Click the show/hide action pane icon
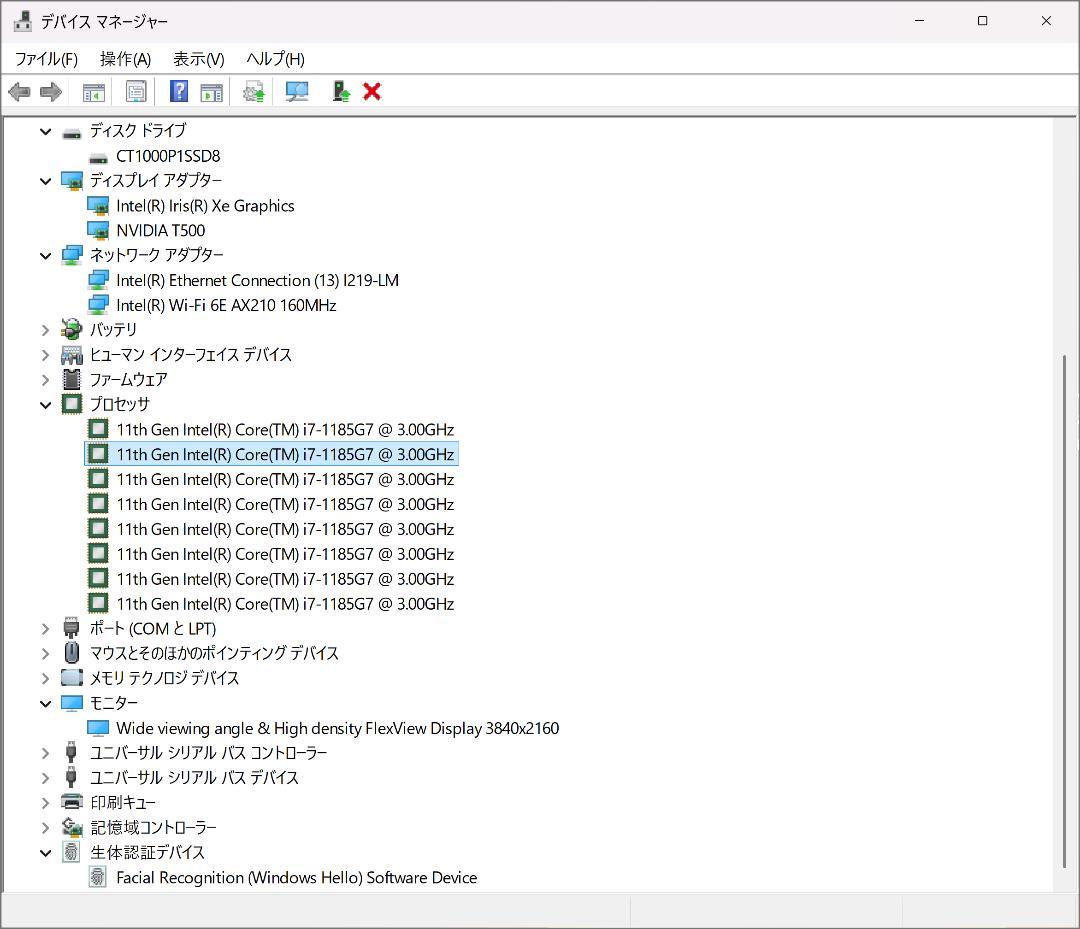The image size is (1080, 929). click(211, 91)
